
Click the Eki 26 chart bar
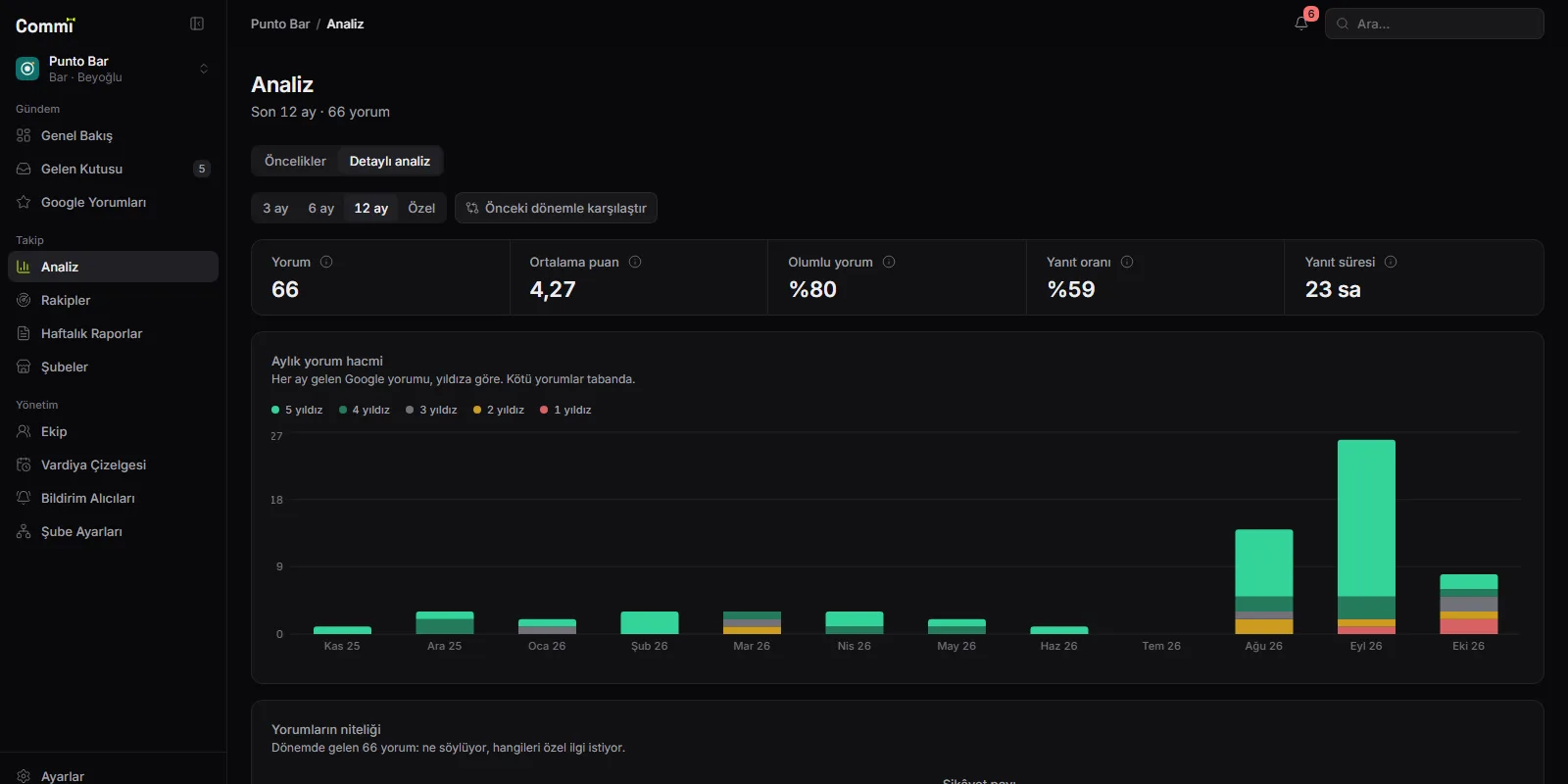[x=1469, y=604]
